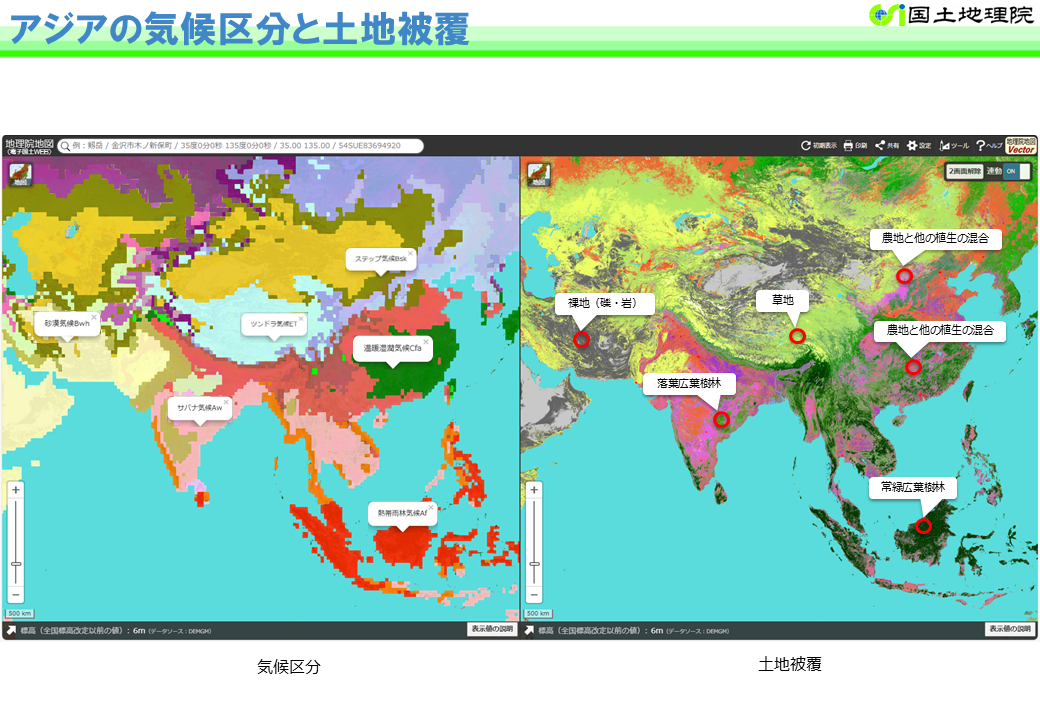The height and width of the screenshot is (720, 1040).
Task: Toggle the 連動 ON switch
Action: (1016, 171)
